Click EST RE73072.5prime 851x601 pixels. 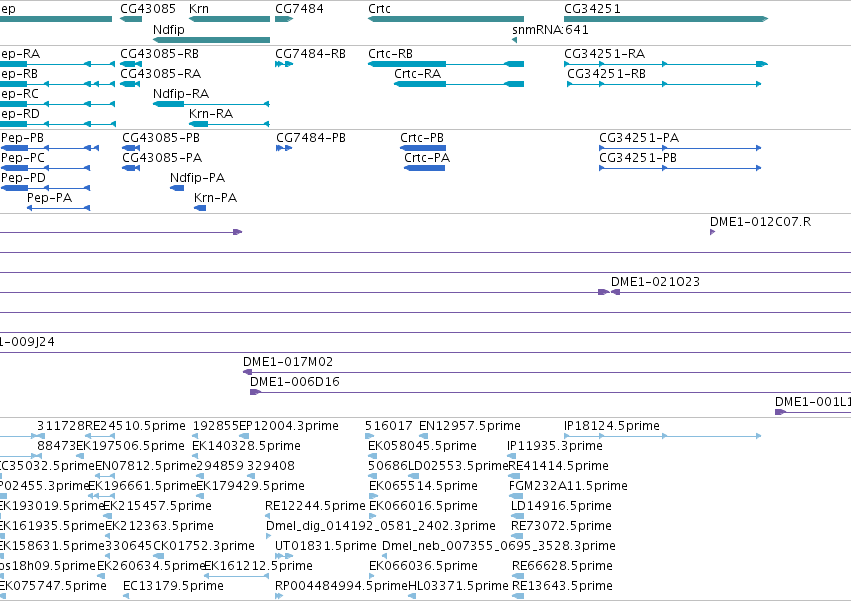tap(561, 526)
